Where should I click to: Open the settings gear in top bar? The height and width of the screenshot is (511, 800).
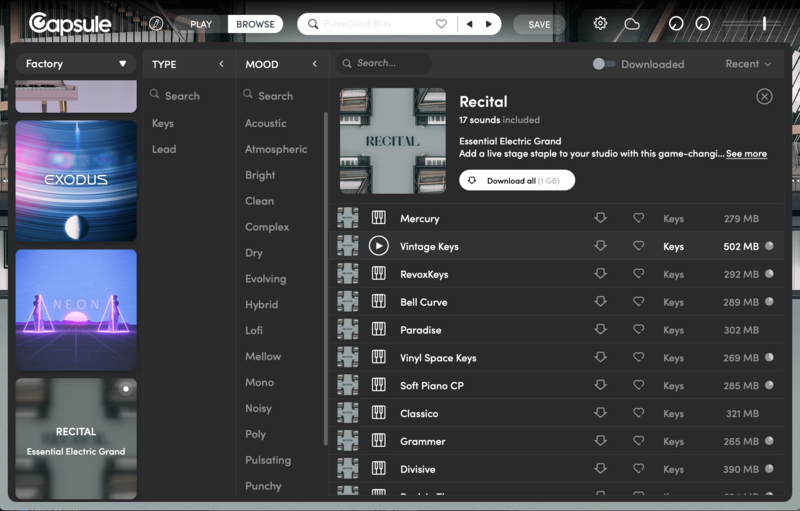pyautogui.click(x=600, y=23)
